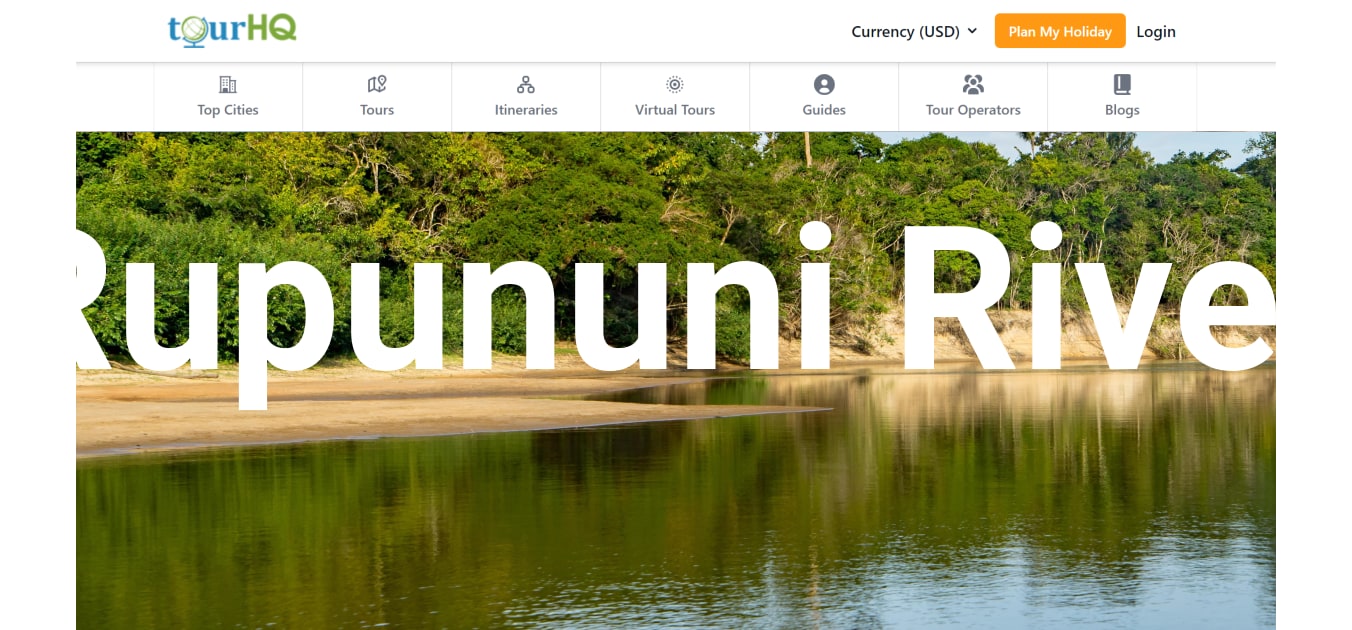Open the Login link
The height and width of the screenshot is (630, 1352).
[x=1156, y=31]
